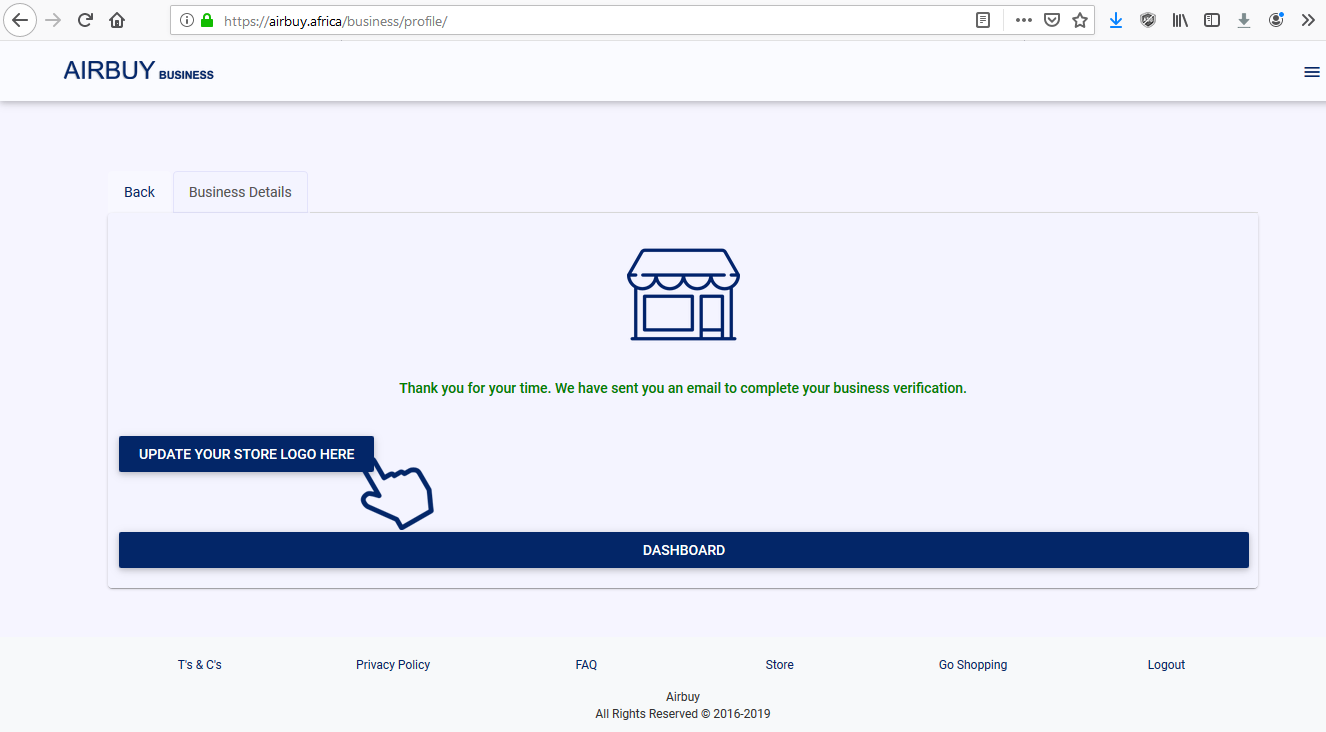Expand the page actions three-dot menu
1326x732 pixels.
click(1023, 20)
